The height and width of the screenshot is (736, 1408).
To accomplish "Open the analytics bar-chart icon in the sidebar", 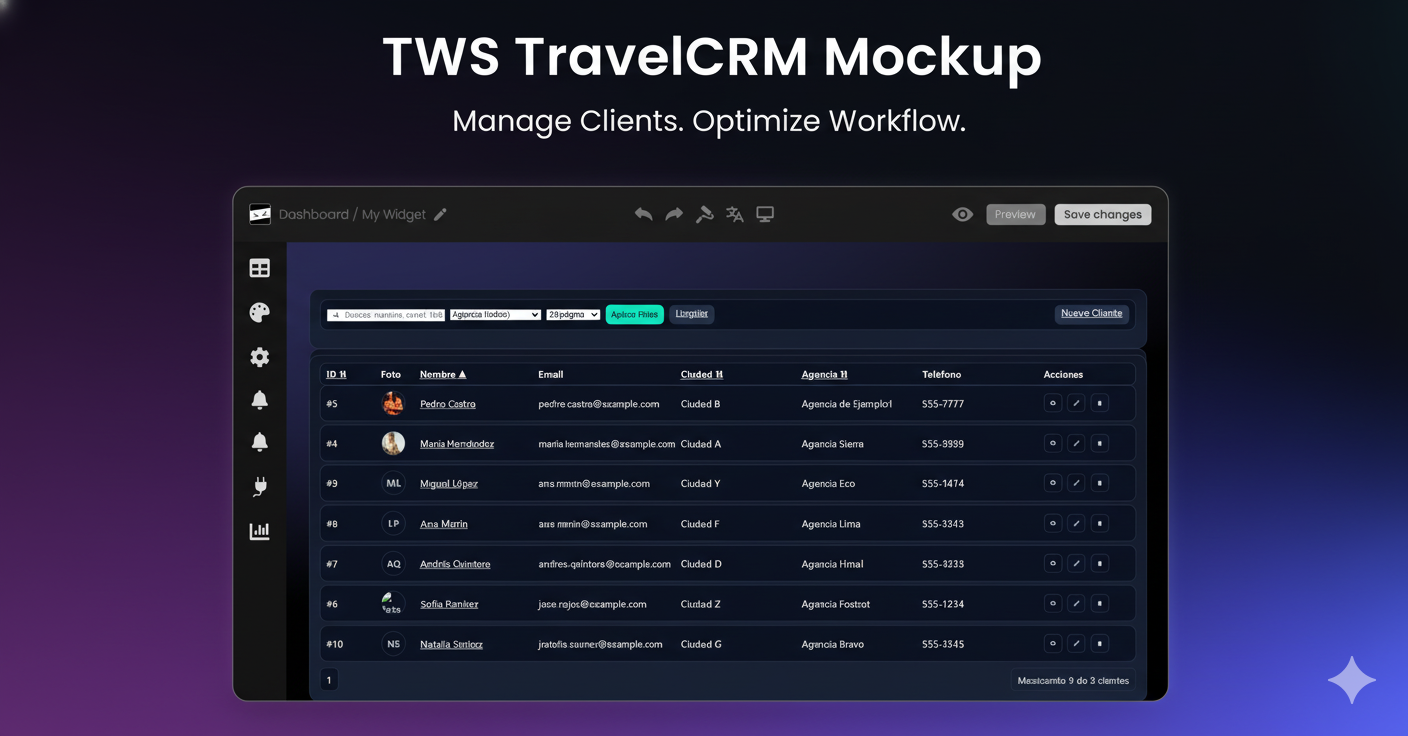I will (259, 531).
